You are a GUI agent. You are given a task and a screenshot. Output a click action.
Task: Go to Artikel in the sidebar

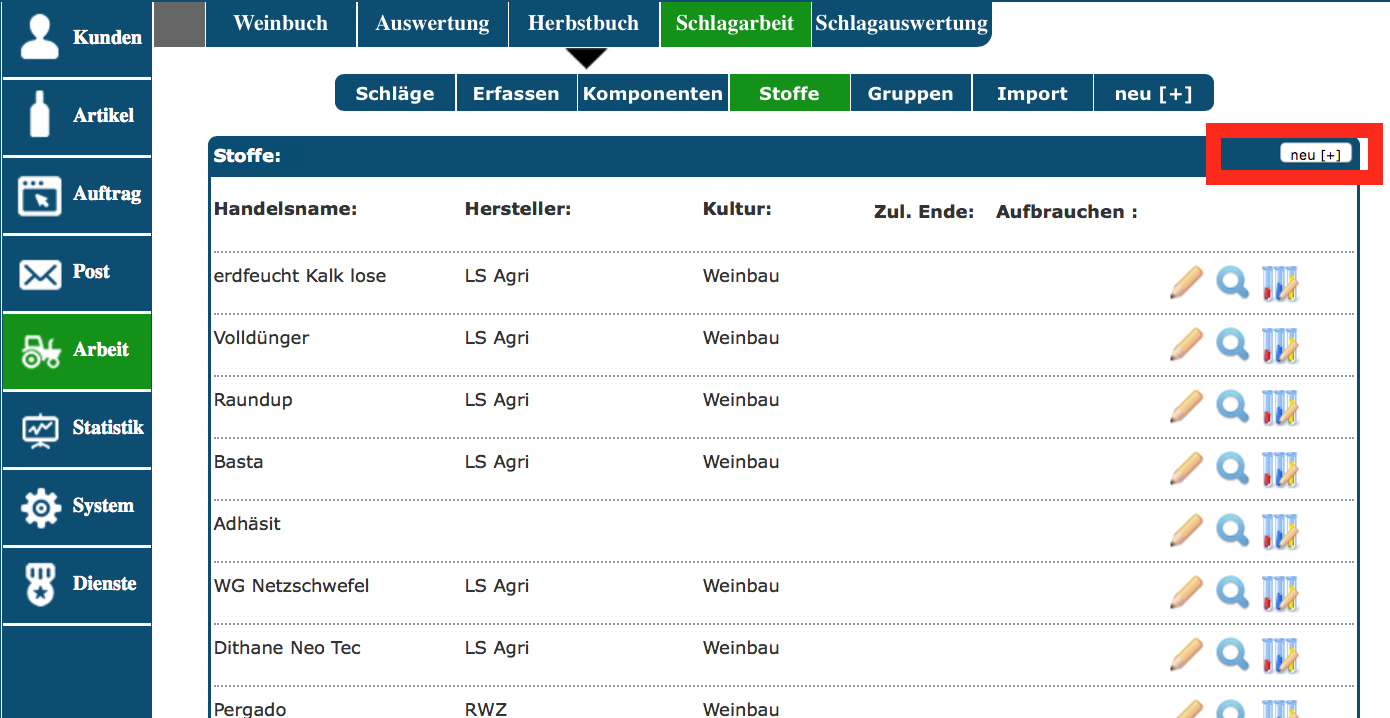coord(77,116)
